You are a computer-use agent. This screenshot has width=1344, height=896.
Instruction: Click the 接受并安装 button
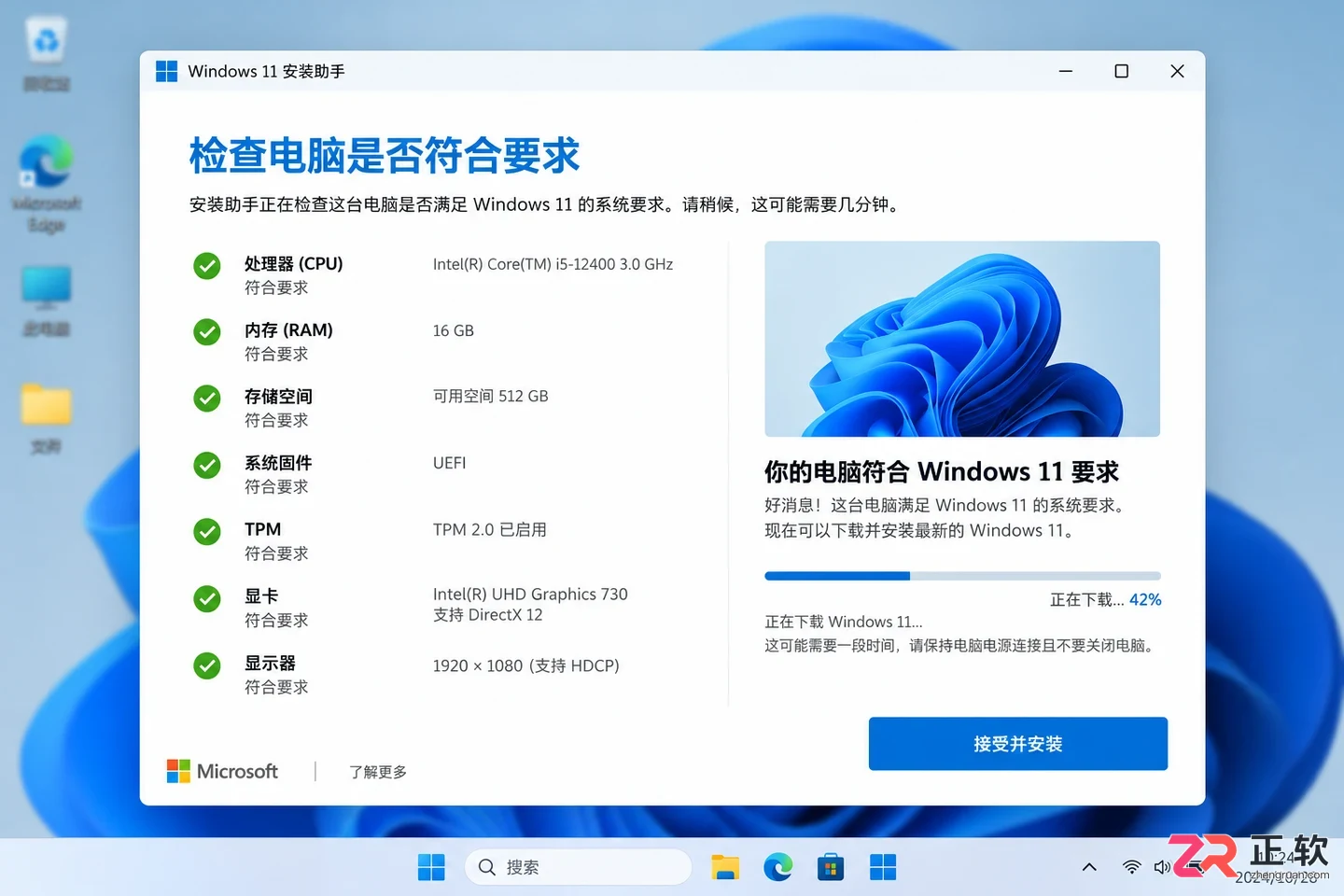click(1018, 744)
